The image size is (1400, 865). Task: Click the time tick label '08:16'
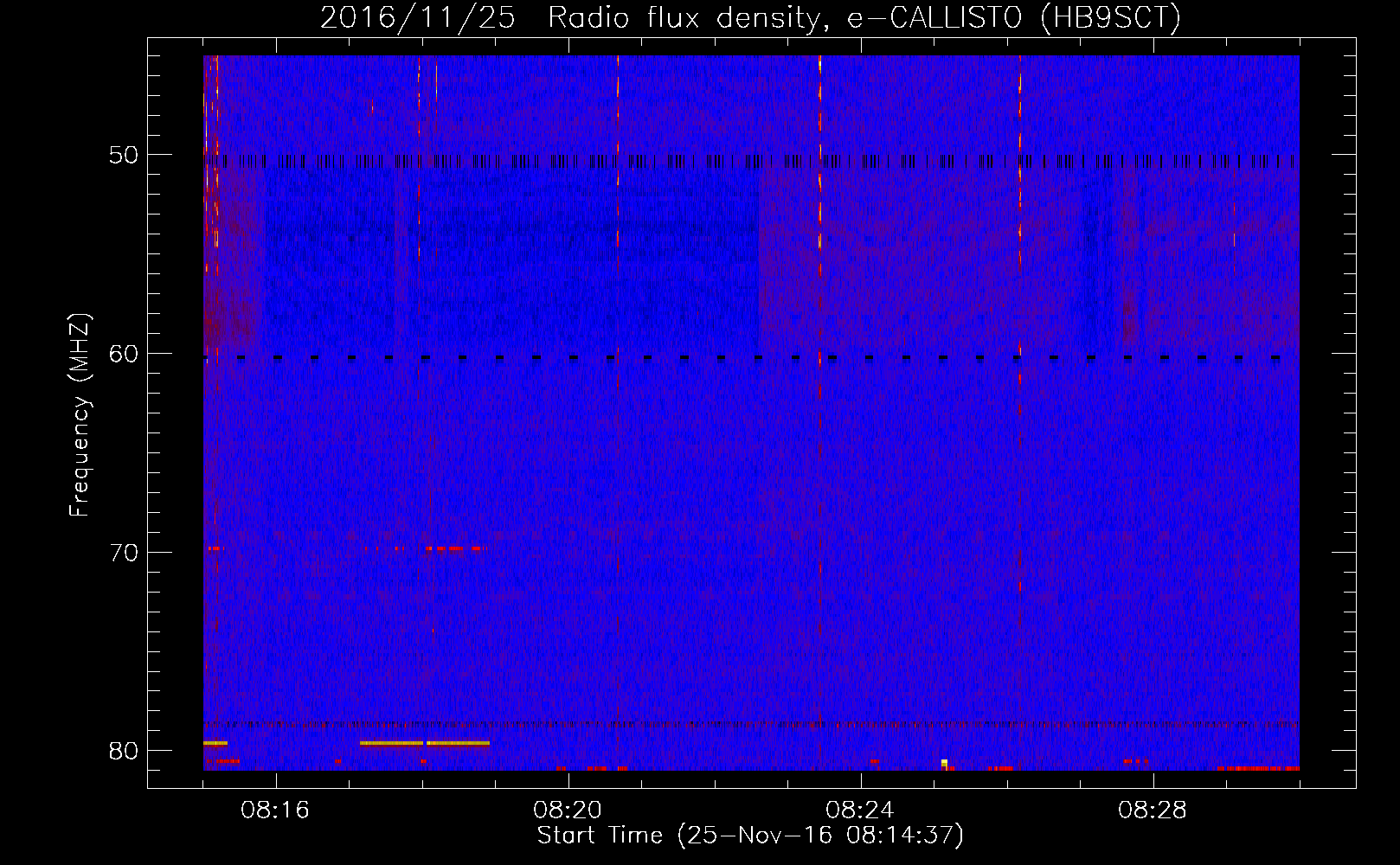(275, 811)
